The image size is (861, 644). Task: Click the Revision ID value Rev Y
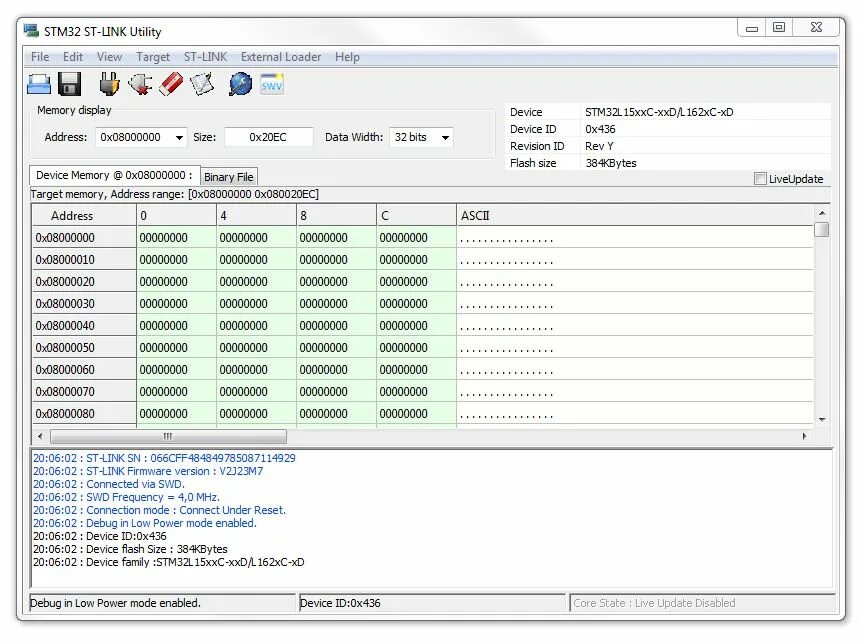[599, 146]
